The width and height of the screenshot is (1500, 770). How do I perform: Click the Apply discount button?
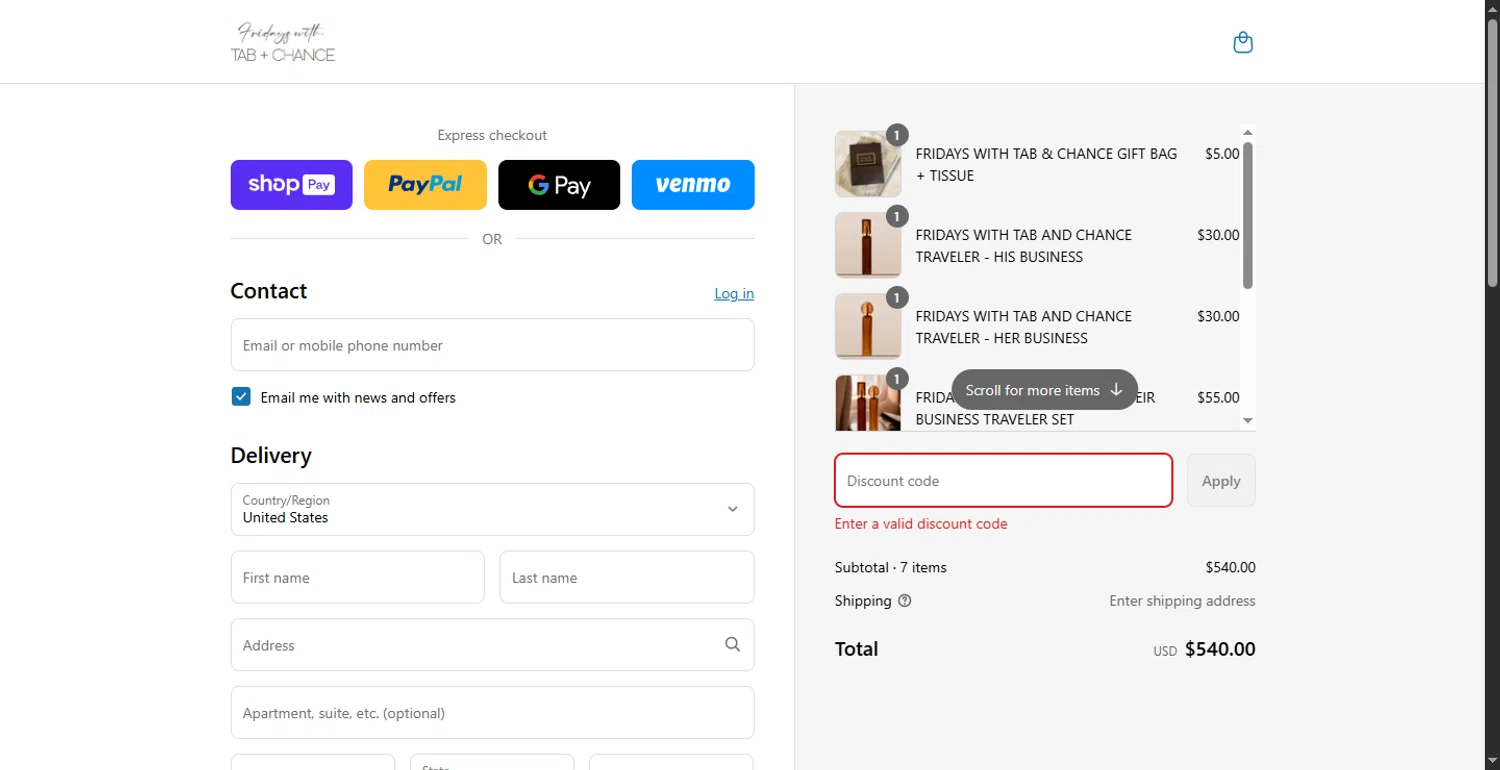[x=1221, y=481]
